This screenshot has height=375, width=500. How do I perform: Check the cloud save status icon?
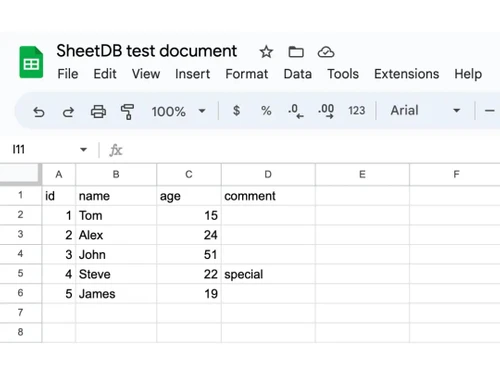point(326,52)
